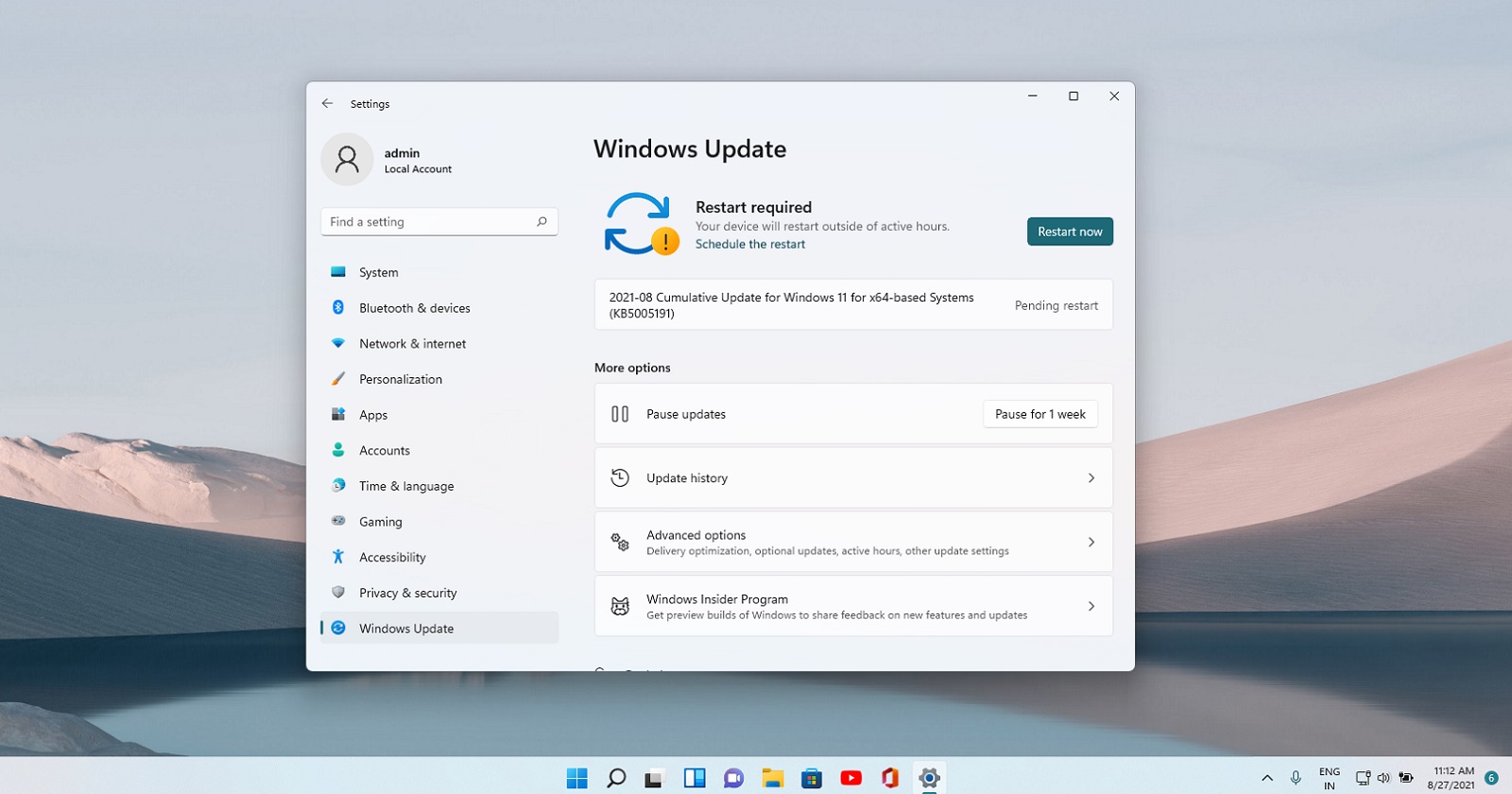Click the Pending restart status text
1512x794 pixels.
[1057, 305]
